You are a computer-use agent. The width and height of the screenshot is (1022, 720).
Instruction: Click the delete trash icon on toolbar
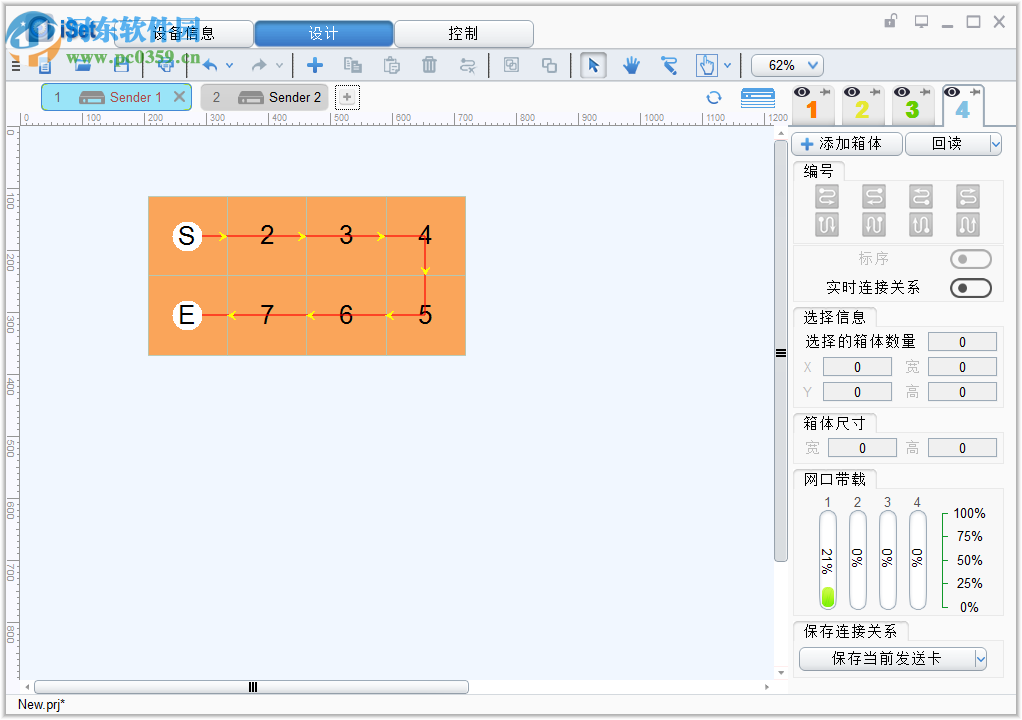pyautogui.click(x=430, y=65)
